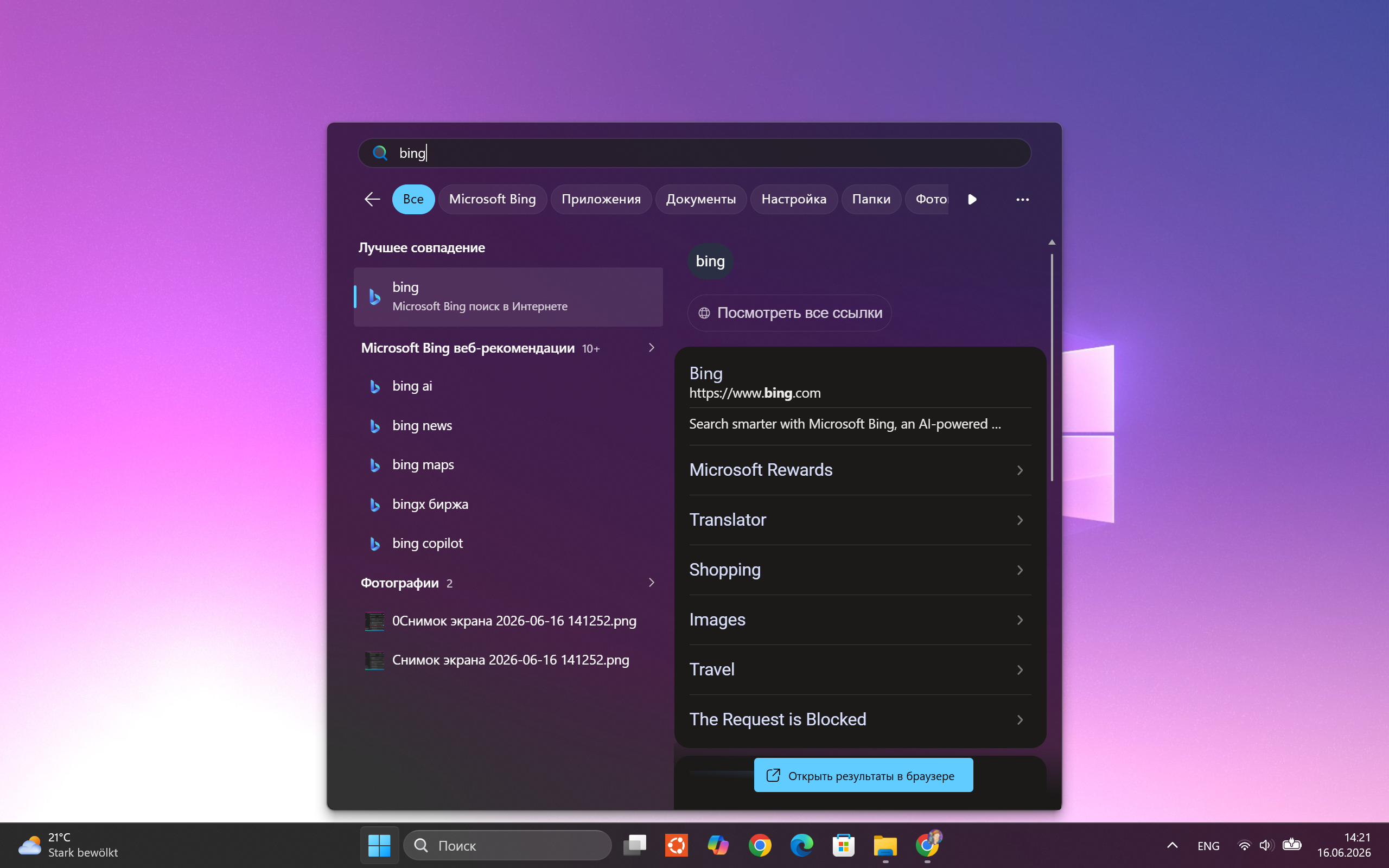This screenshot has width=1389, height=868.
Task: Click the thumbnail of '0Снимок экрана 2026-06-16 141252.png'
Action: tap(375, 621)
